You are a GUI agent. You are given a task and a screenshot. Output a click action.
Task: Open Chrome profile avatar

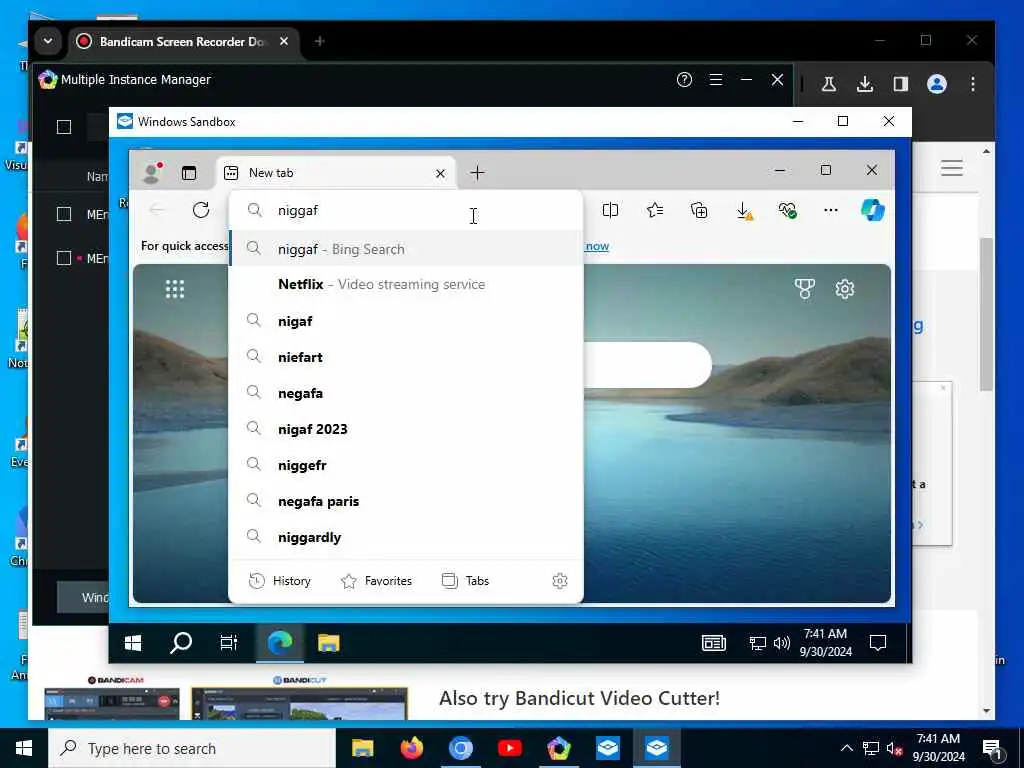(x=937, y=84)
